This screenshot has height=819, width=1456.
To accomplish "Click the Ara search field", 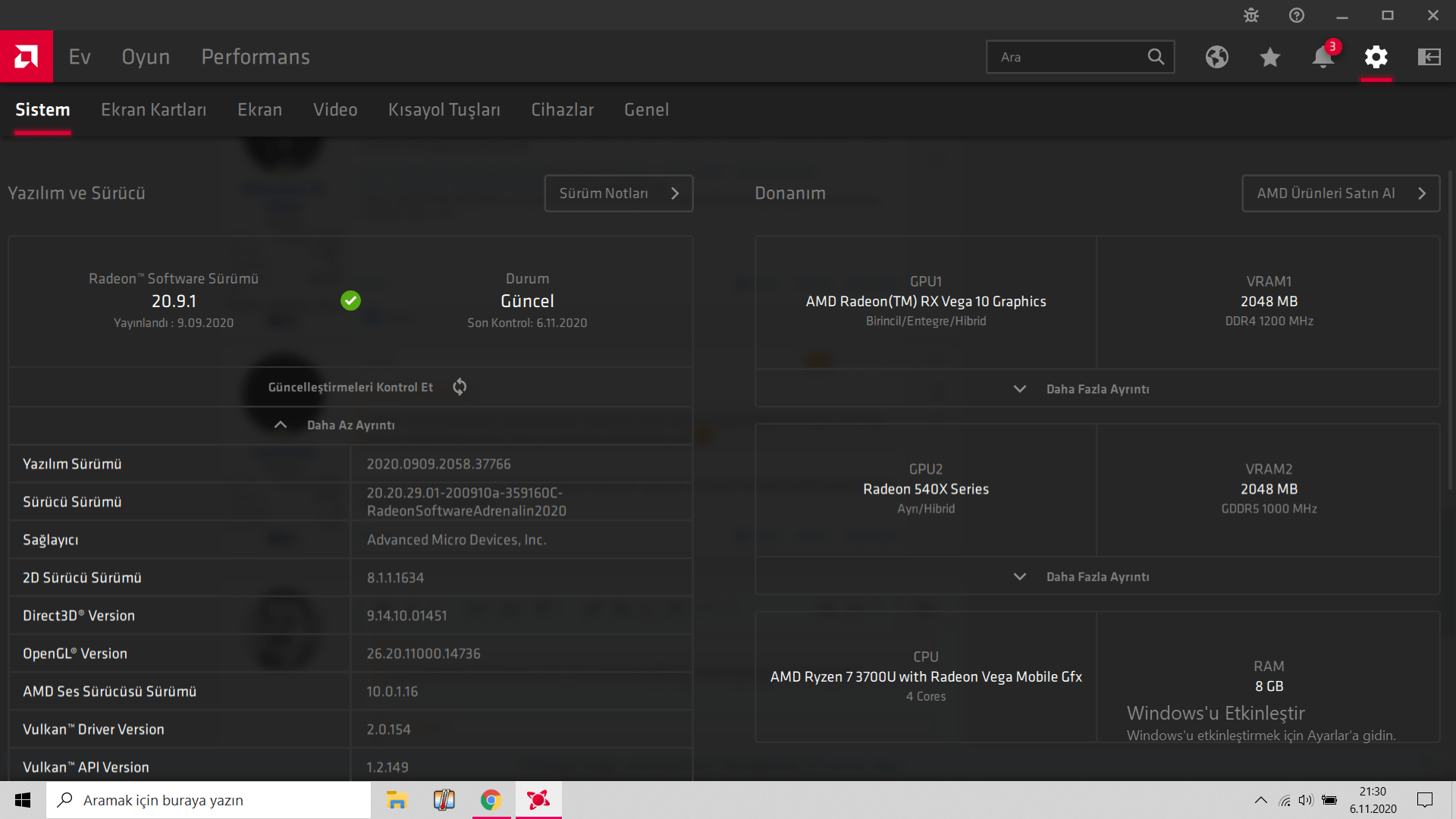I will 1065,57.
